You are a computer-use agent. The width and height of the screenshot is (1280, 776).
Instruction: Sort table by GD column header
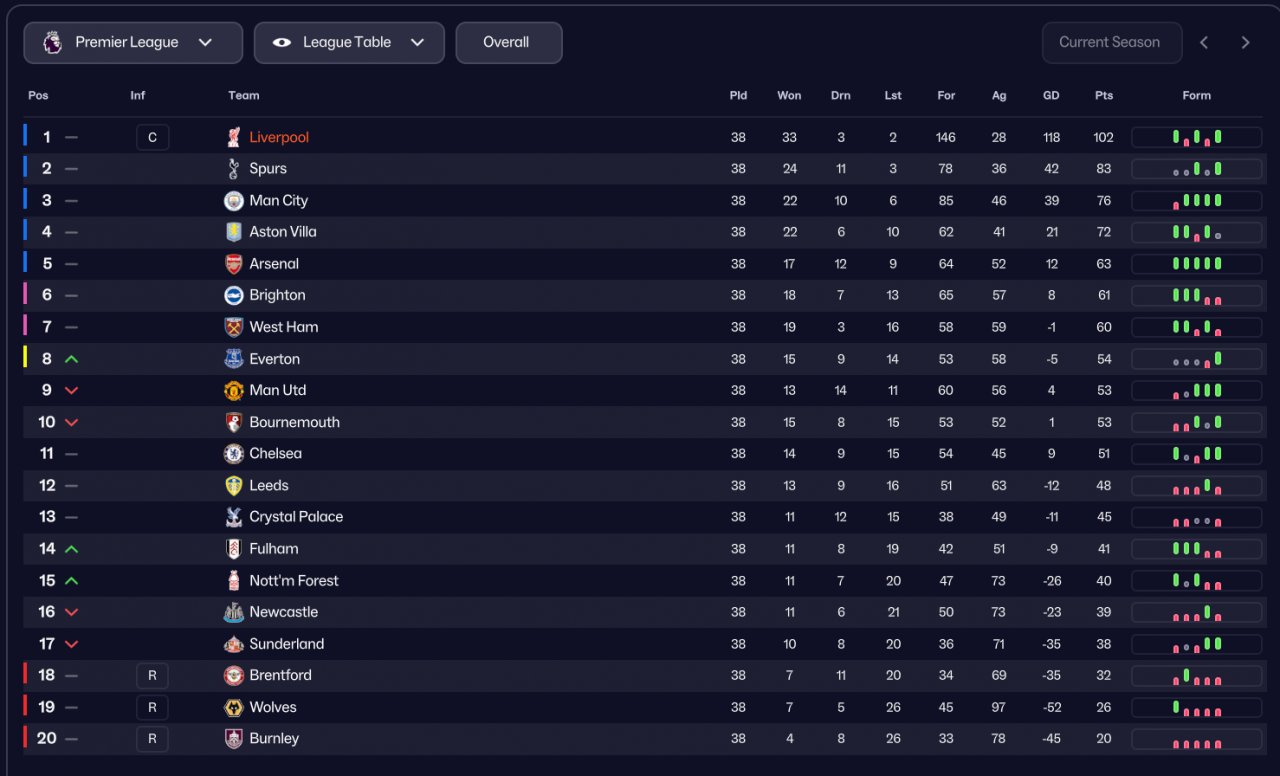1051,96
